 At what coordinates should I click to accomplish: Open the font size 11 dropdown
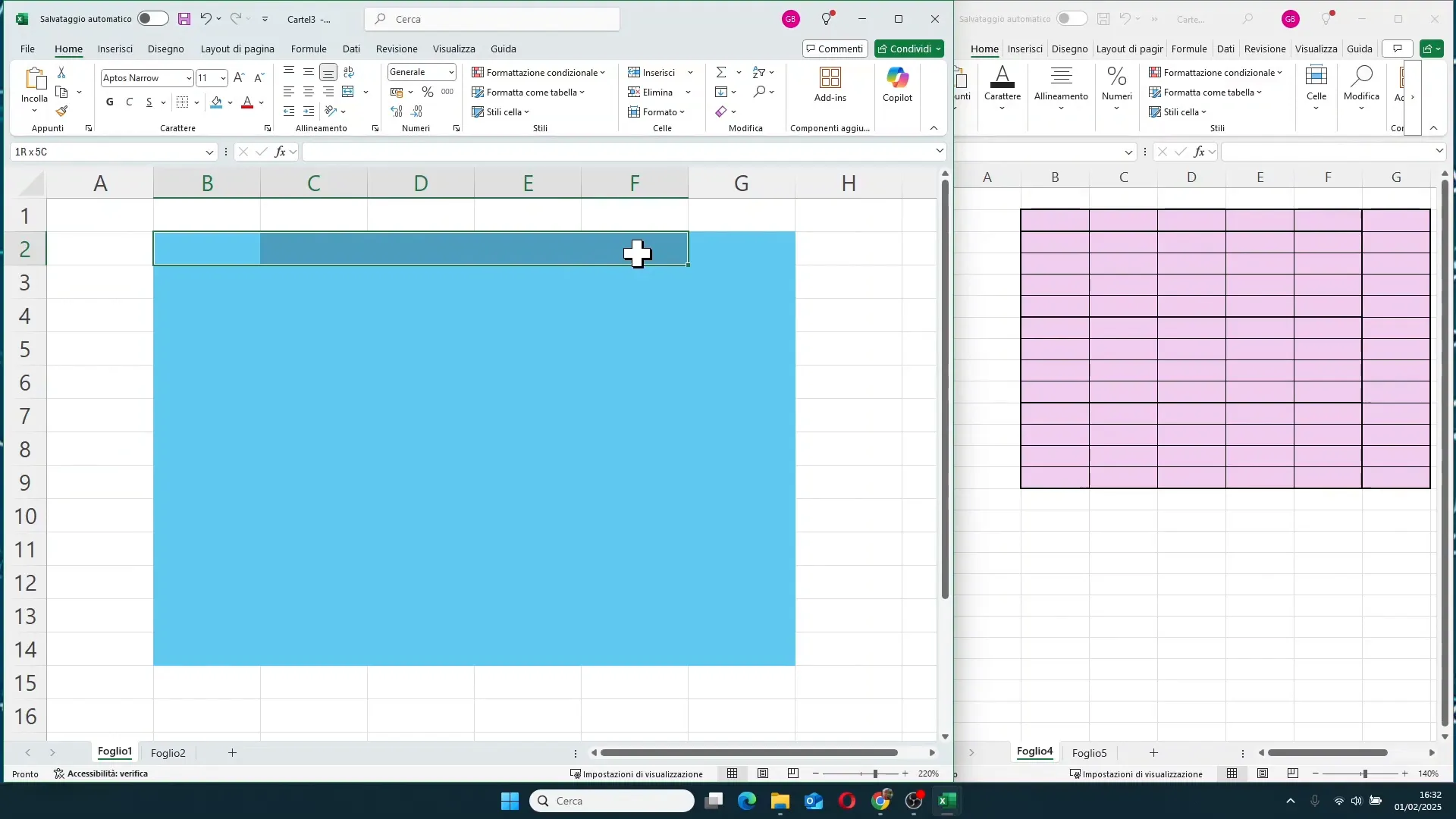tap(222, 78)
